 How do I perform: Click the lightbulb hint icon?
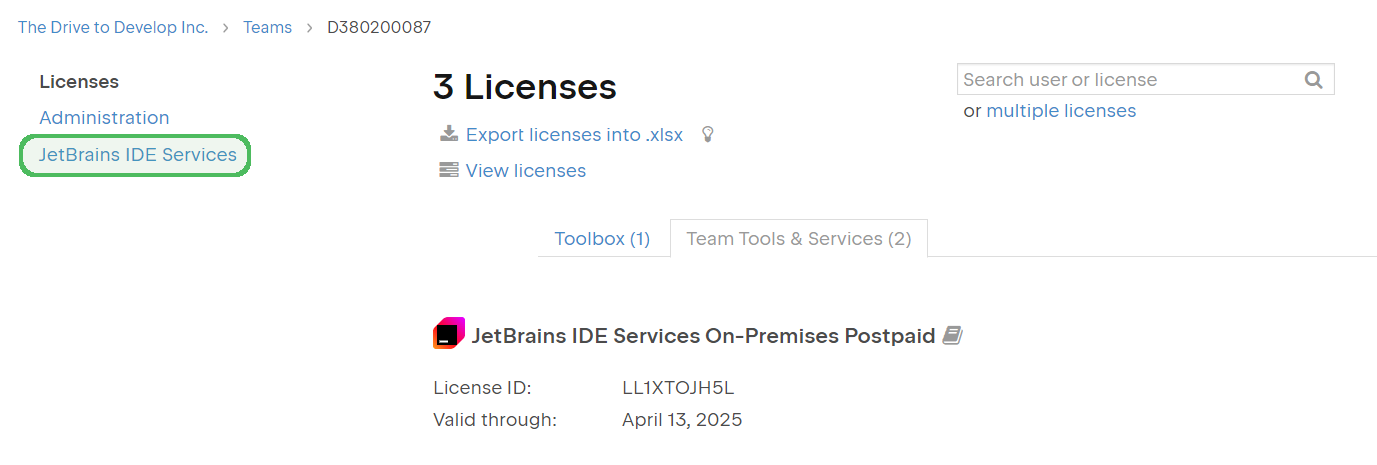(708, 134)
